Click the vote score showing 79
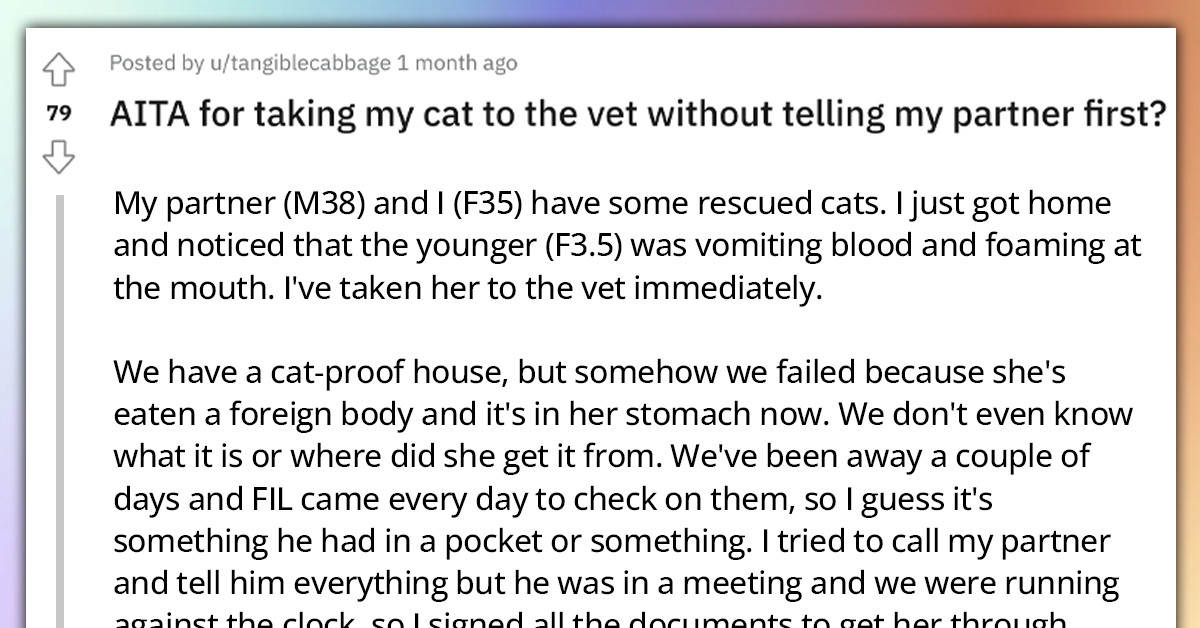1200x628 pixels. pyautogui.click(x=60, y=114)
